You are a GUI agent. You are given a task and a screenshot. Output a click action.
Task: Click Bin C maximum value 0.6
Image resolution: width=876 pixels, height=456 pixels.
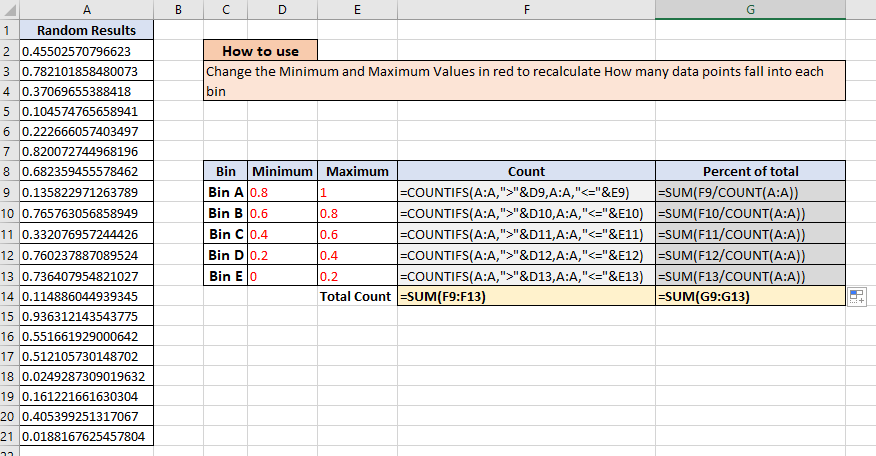pos(358,234)
